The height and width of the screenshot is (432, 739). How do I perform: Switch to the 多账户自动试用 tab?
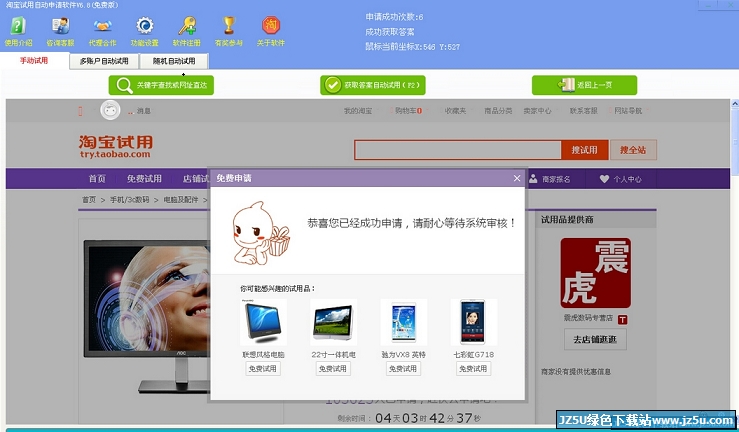104,61
